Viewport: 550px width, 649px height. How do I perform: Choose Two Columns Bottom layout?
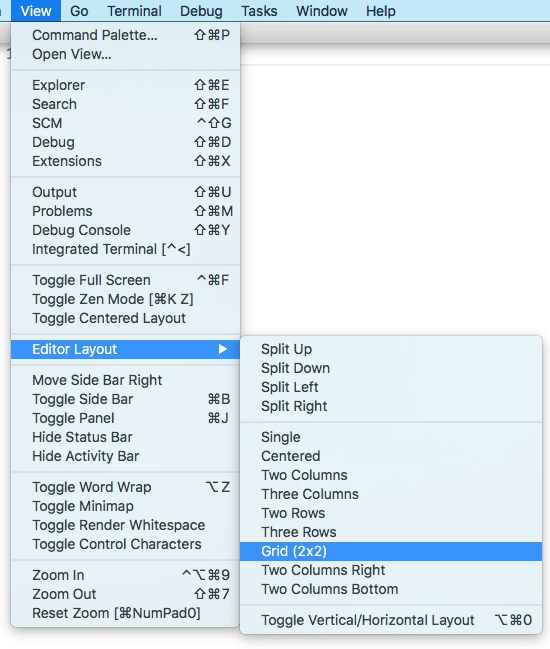coord(391,589)
